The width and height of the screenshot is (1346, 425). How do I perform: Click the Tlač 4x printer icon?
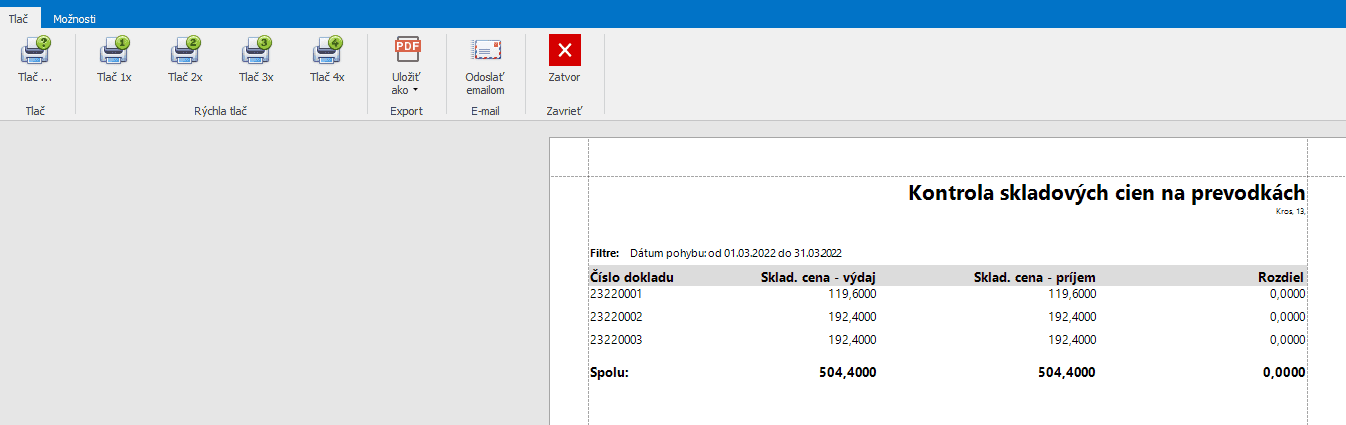click(327, 50)
